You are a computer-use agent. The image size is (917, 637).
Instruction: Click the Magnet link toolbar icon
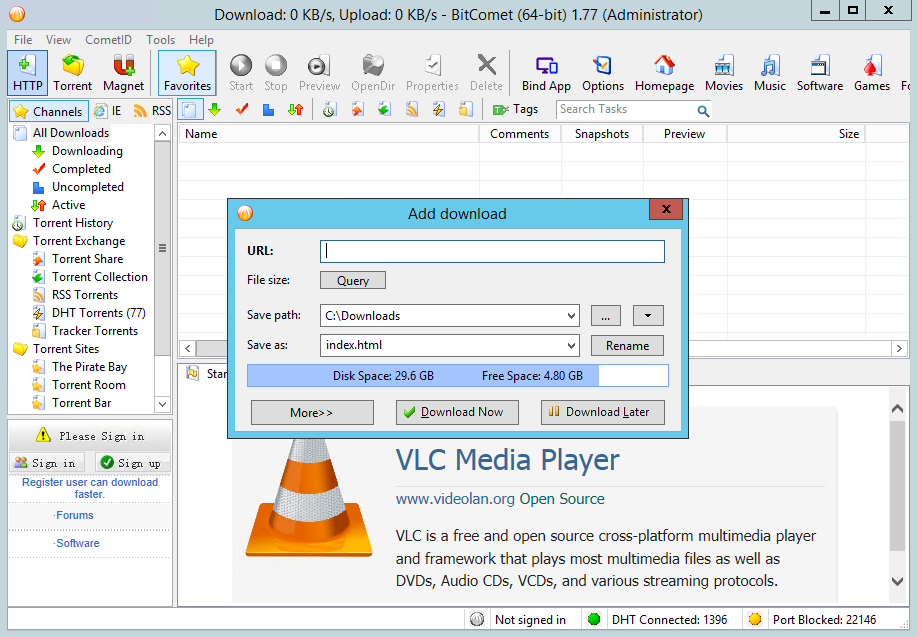123,73
